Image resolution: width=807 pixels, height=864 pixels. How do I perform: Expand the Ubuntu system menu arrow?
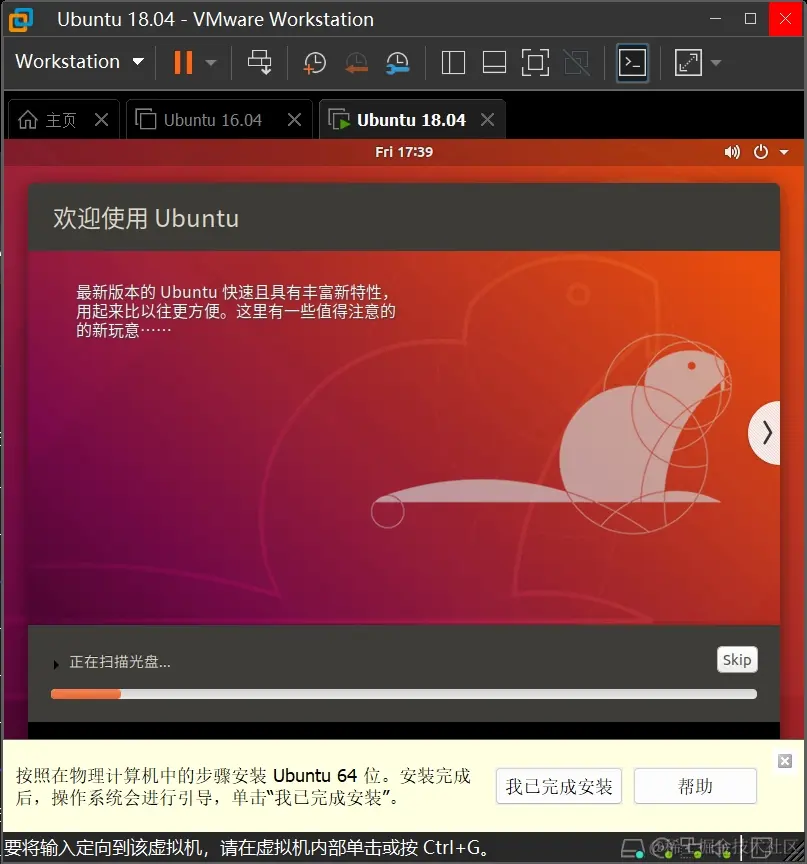784,153
